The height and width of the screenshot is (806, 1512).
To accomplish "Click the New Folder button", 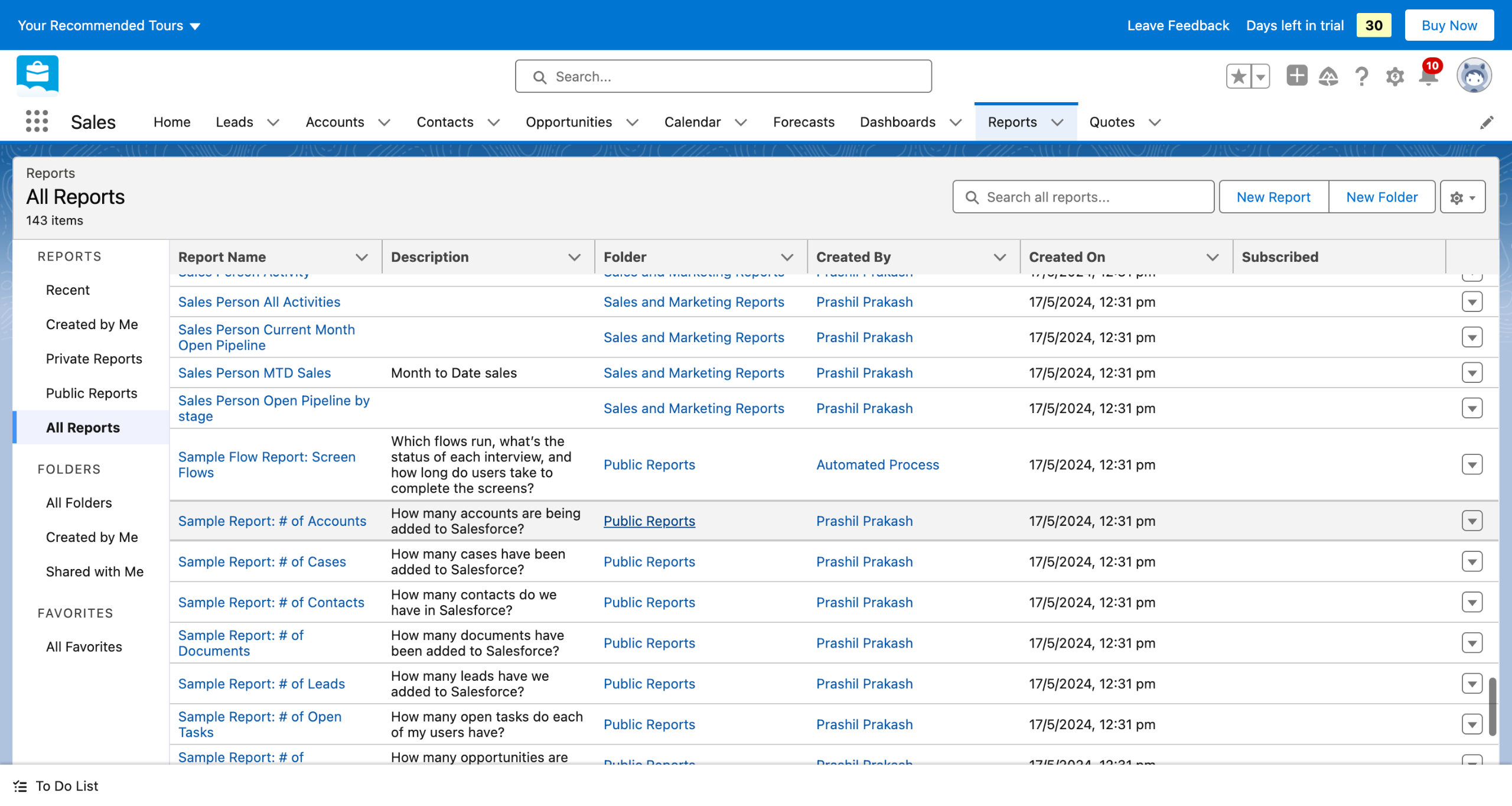I will tap(1381, 197).
